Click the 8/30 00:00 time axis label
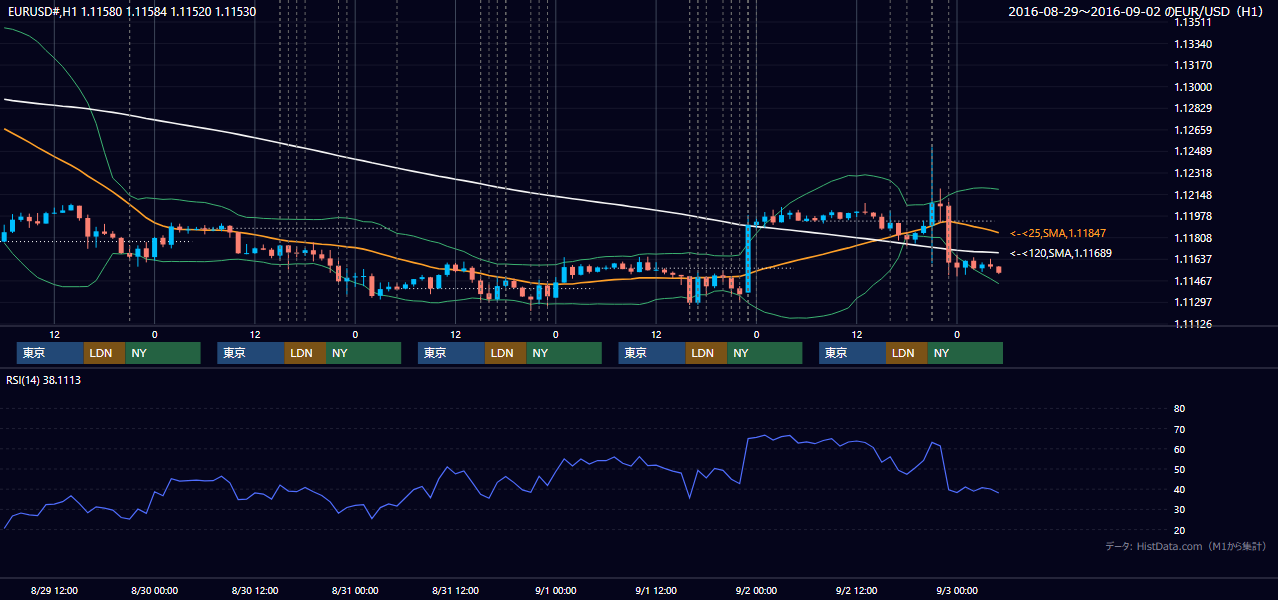The height and width of the screenshot is (600, 1278). (x=155, y=591)
